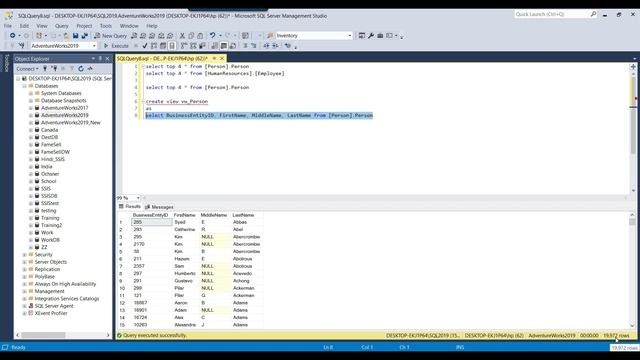Image resolution: width=640 pixels, height=360 pixels.
Task: Click the Solution Explorer window icon
Action: tap(362, 36)
